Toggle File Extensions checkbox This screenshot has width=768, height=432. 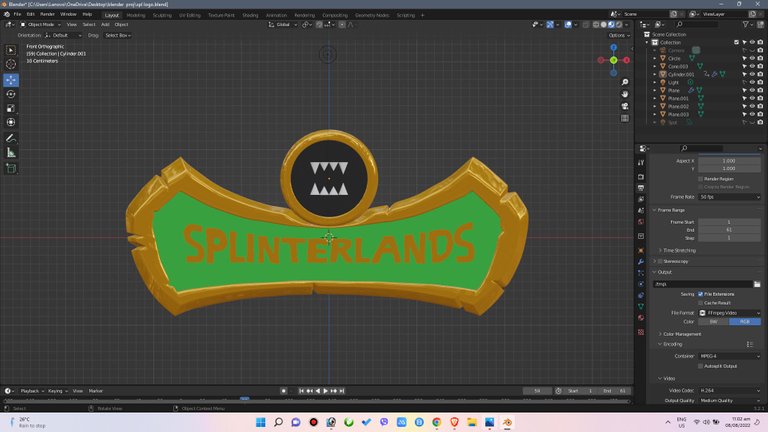[700, 294]
